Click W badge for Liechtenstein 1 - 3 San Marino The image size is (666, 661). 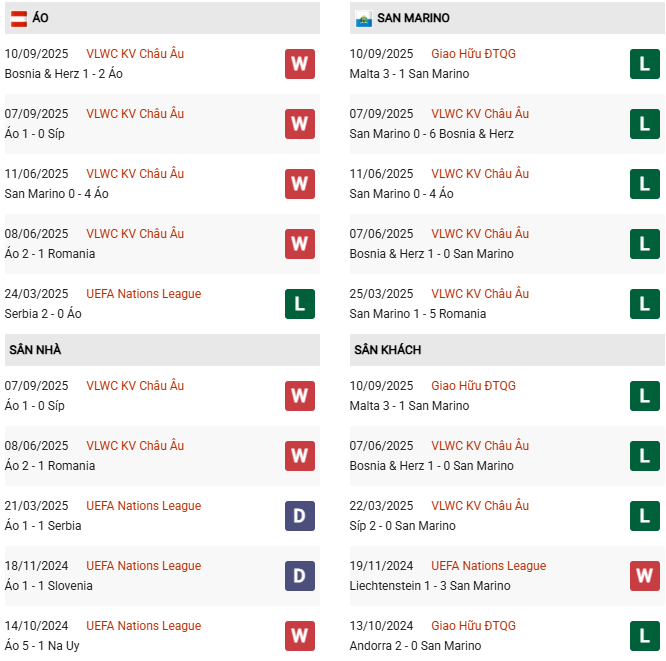coord(645,576)
